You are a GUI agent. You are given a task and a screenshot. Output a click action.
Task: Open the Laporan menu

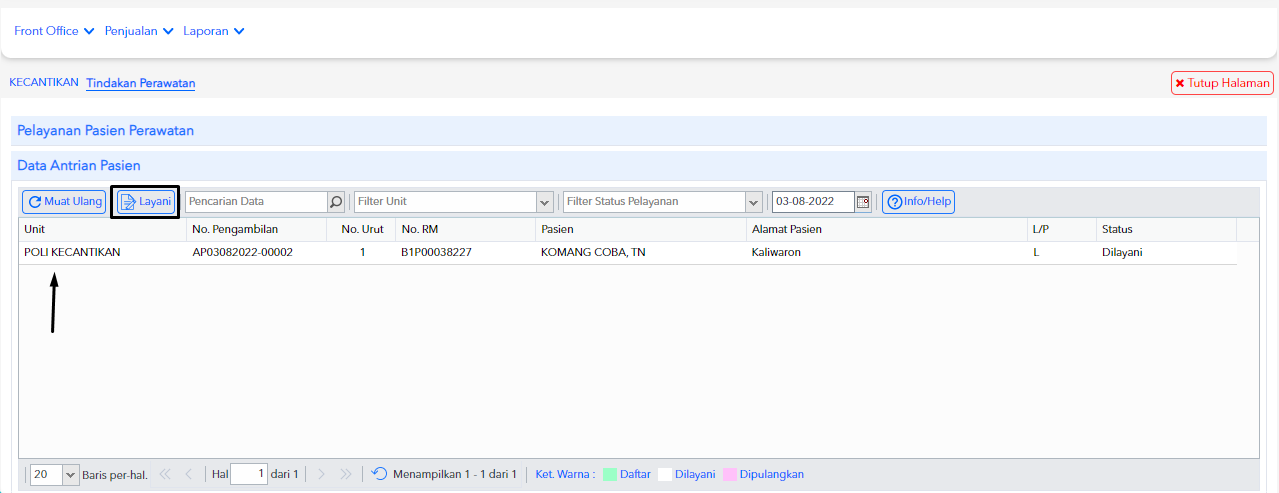point(214,31)
